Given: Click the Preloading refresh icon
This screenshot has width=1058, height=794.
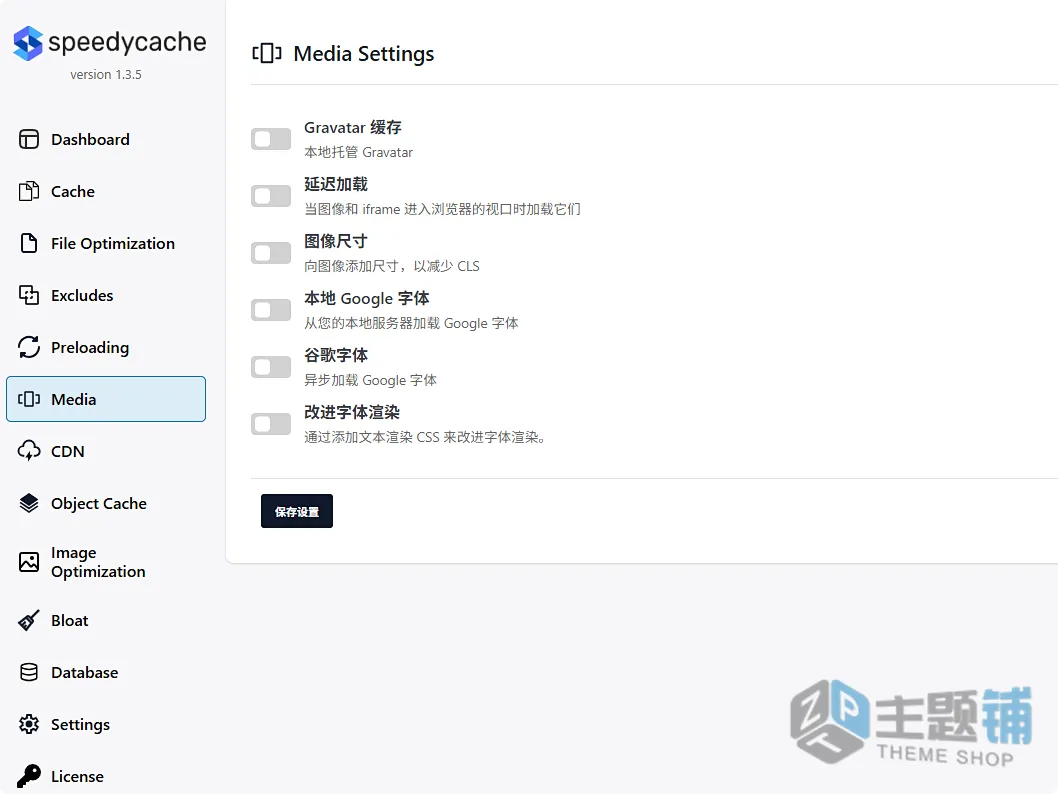Looking at the screenshot, I should tap(29, 347).
